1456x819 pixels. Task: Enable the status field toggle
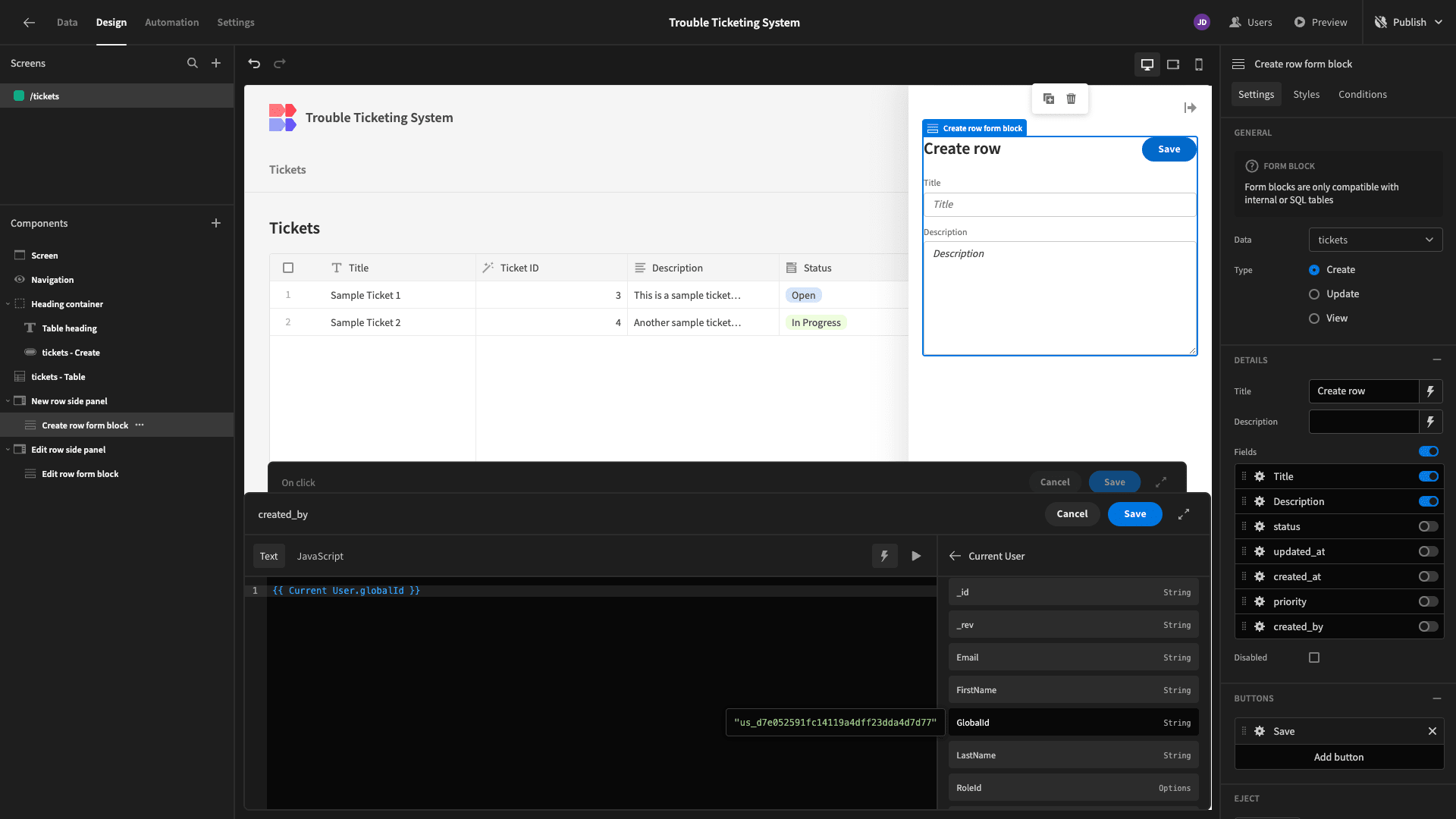(x=1429, y=527)
